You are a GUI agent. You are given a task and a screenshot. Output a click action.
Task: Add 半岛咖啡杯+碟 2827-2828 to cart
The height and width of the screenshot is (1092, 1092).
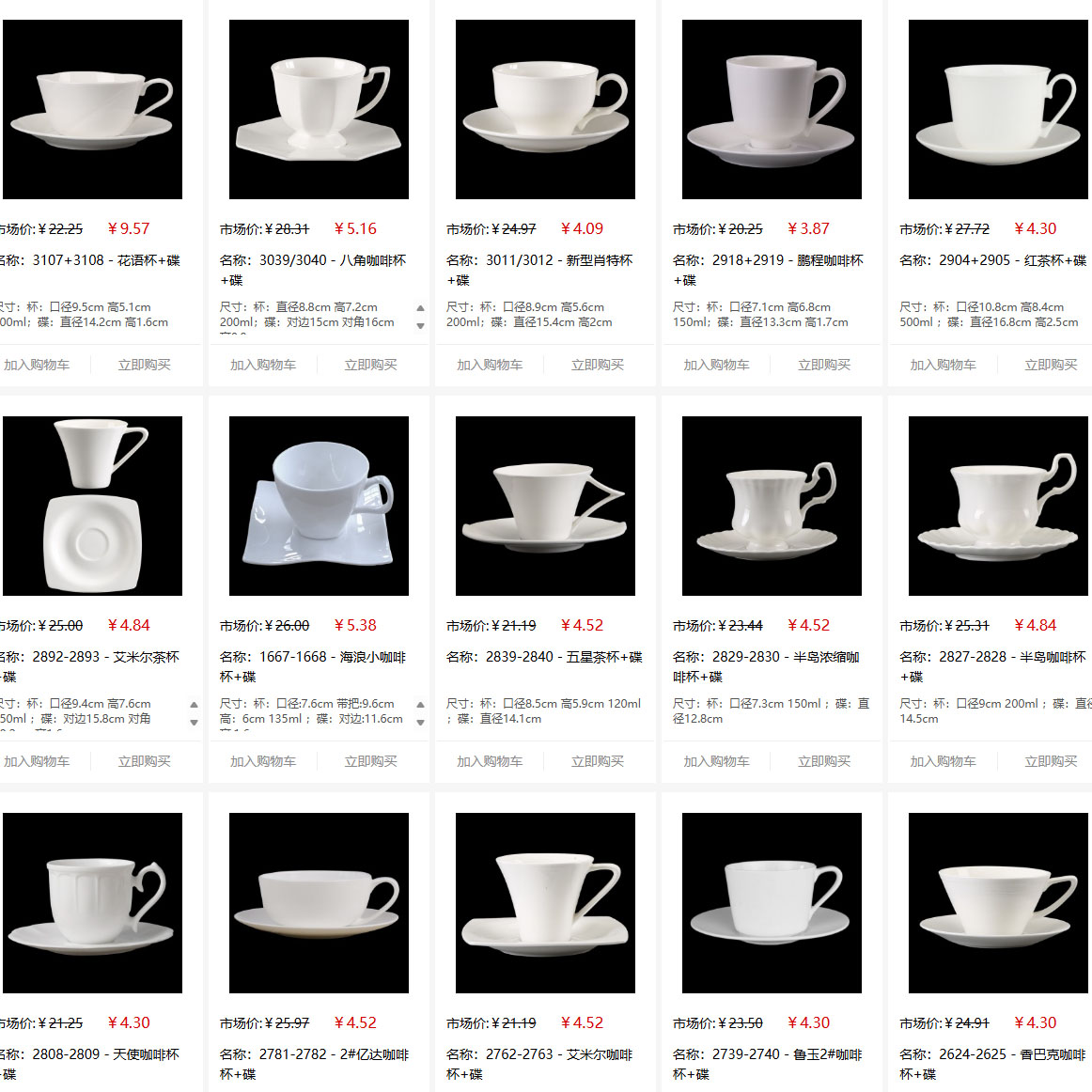943,761
